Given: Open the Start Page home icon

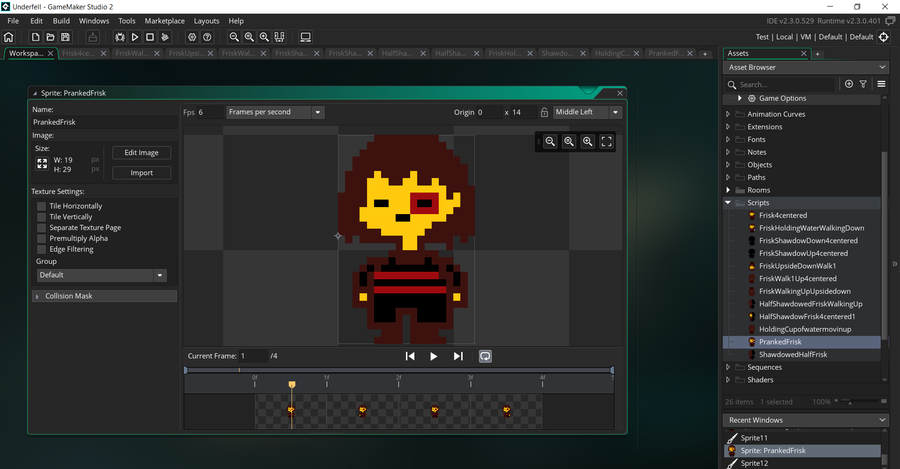Looking at the screenshot, I should (9, 37).
